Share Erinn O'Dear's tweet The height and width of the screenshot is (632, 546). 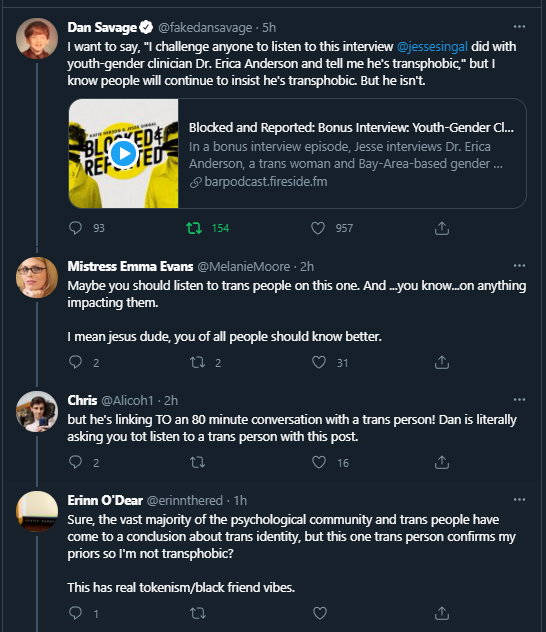442,613
